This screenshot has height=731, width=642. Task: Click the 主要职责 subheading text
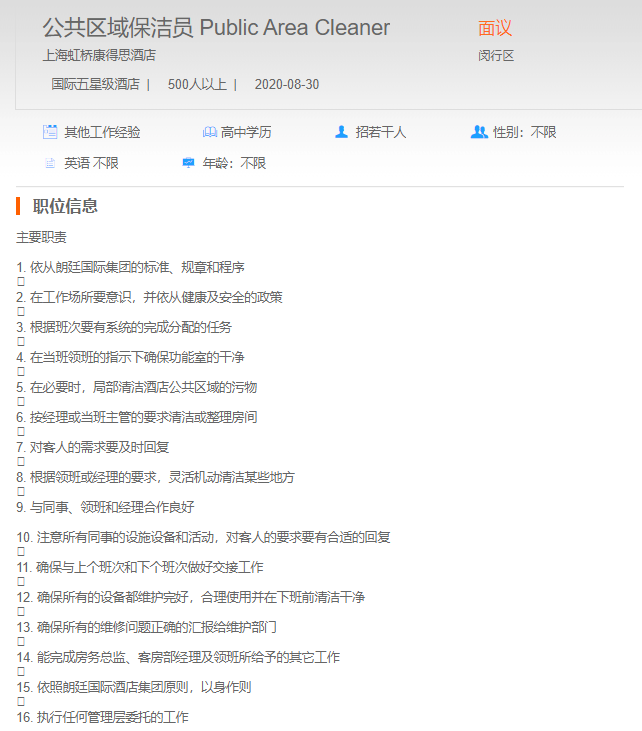(x=42, y=237)
